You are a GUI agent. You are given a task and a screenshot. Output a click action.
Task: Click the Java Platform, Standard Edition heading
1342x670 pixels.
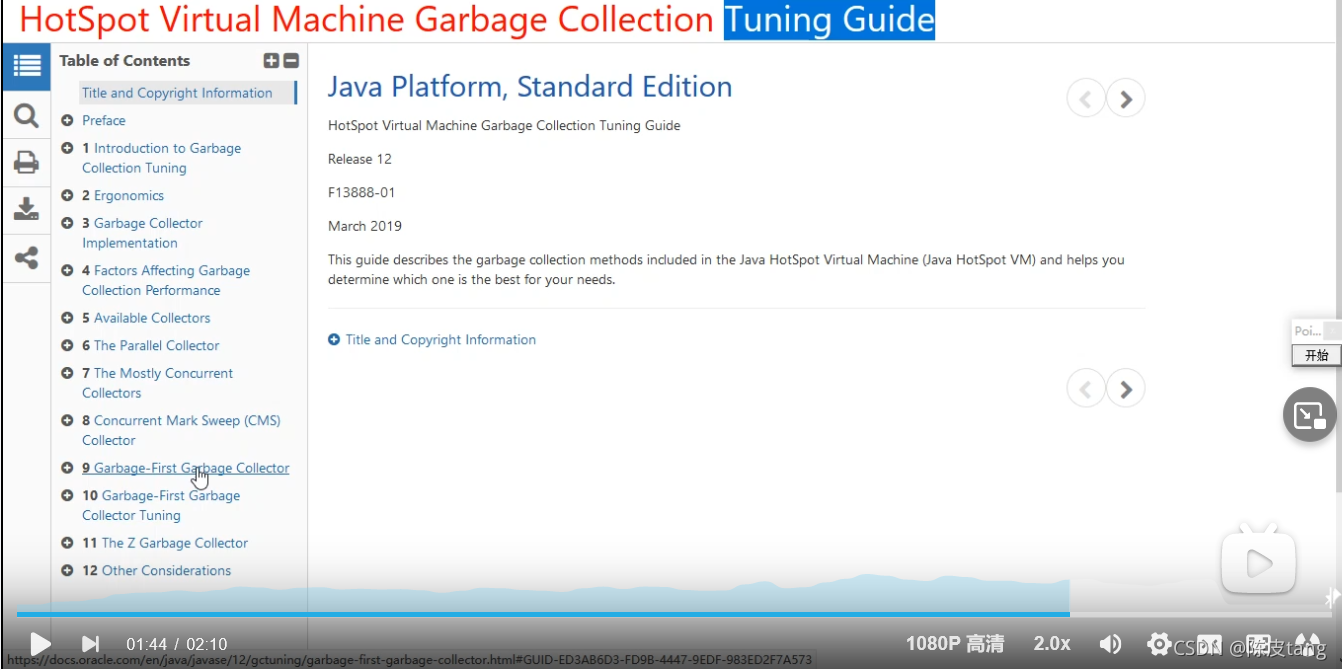click(x=530, y=87)
